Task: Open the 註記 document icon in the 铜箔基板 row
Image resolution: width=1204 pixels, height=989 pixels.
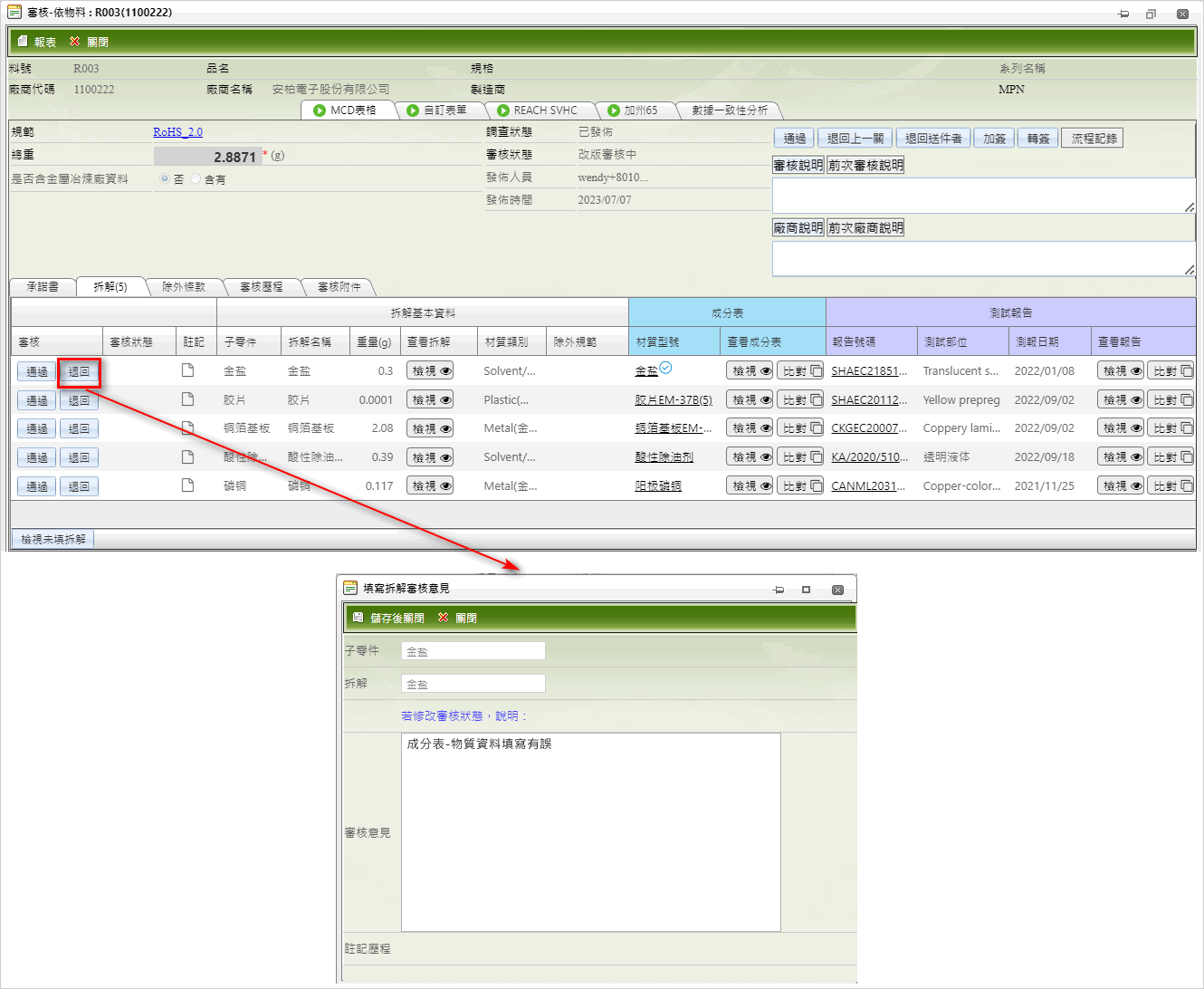Action: [187, 427]
